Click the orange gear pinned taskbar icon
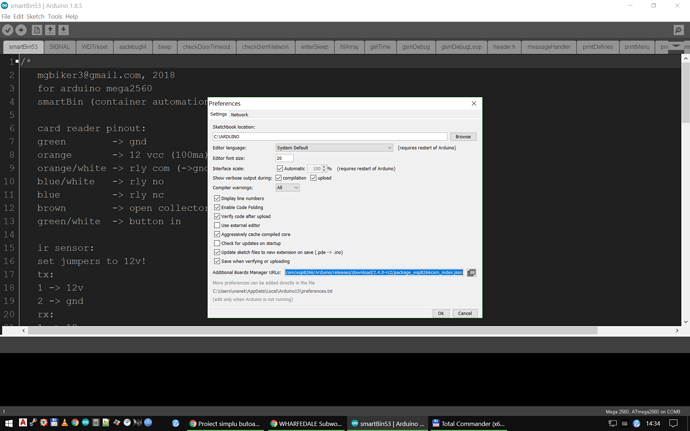The width and height of the screenshot is (690, 431). point(44,423)
